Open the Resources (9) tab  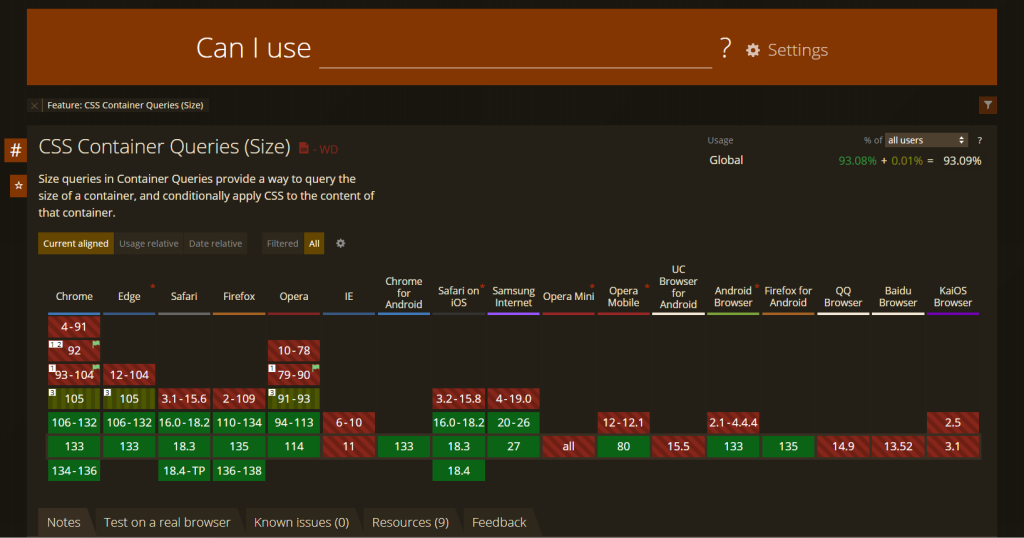(x=410, y=522)
